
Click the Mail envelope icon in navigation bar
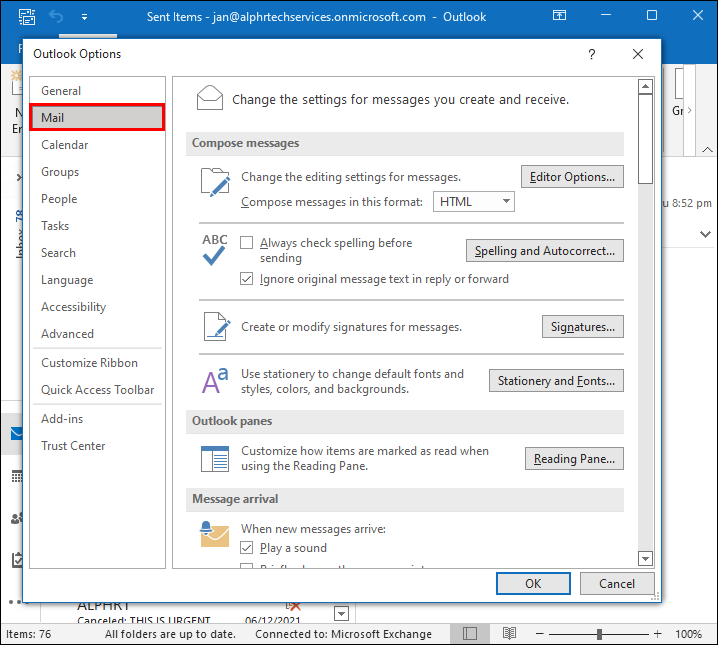16,433
